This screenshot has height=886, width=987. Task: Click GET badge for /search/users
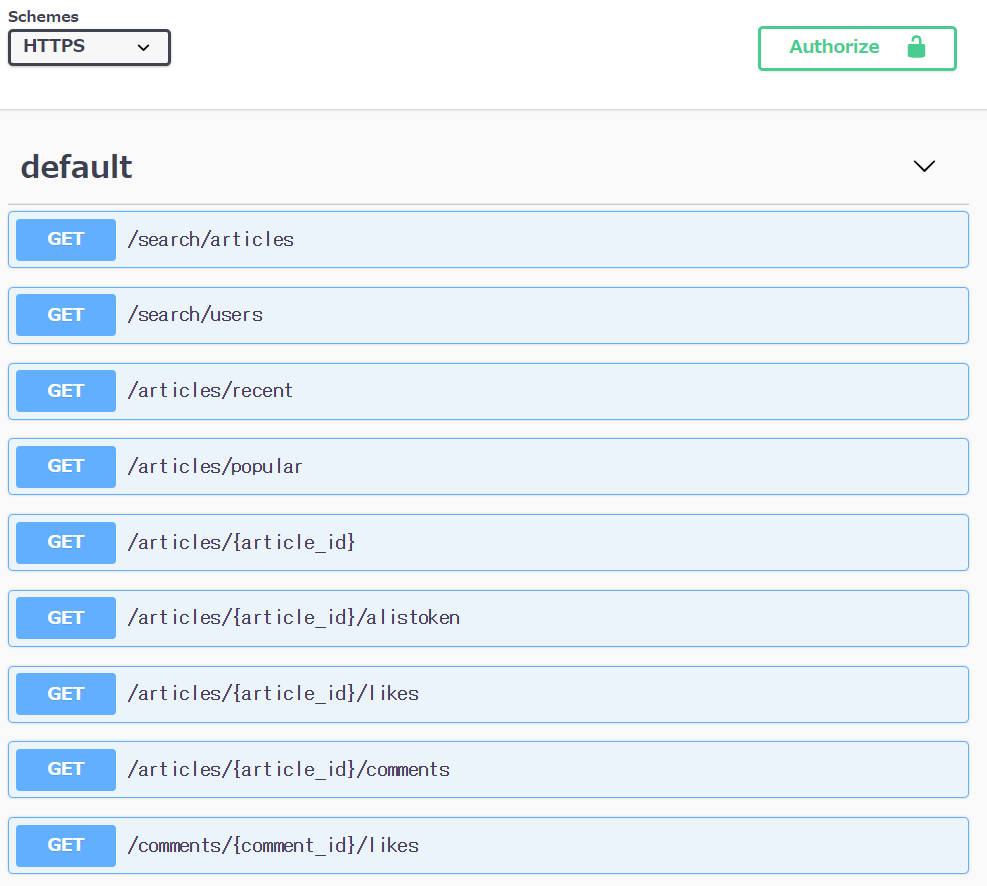click(x=66, y=315)
